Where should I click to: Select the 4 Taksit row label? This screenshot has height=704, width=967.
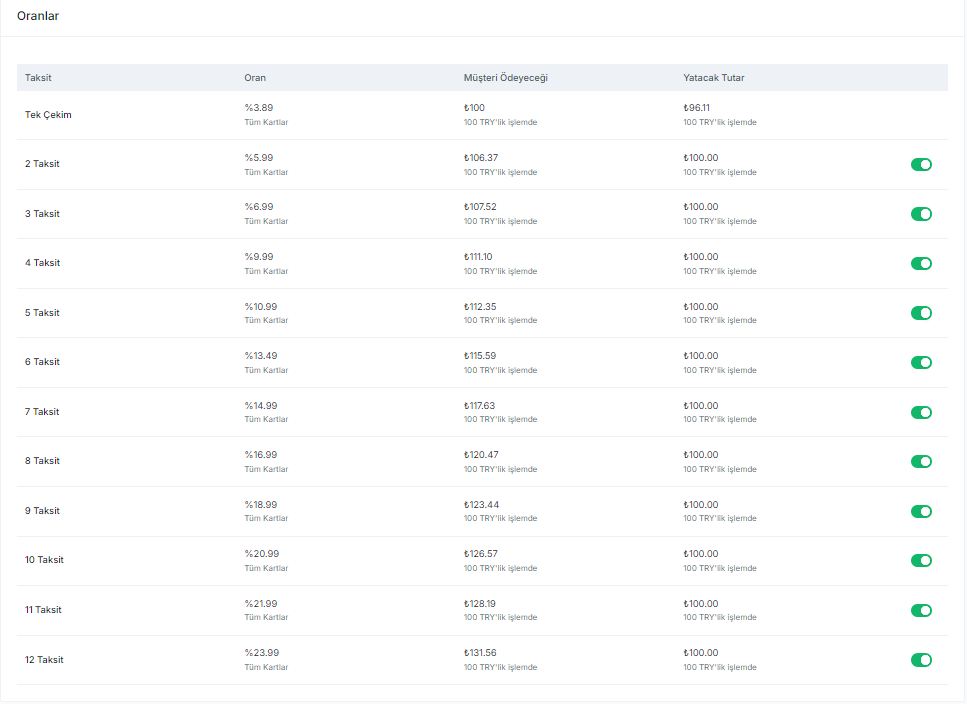(42, 263)
